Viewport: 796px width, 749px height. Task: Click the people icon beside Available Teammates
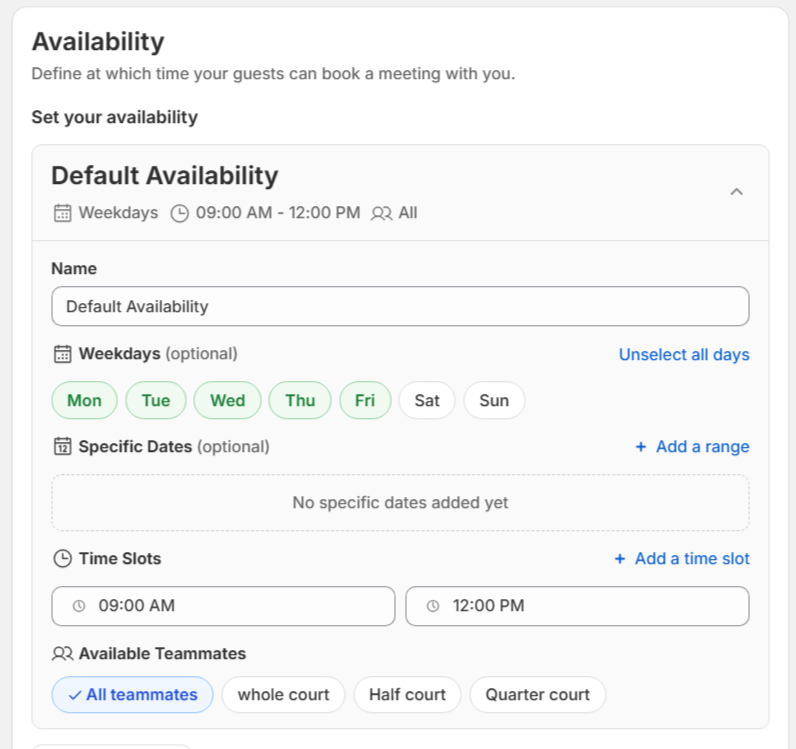tap(62, 654)
